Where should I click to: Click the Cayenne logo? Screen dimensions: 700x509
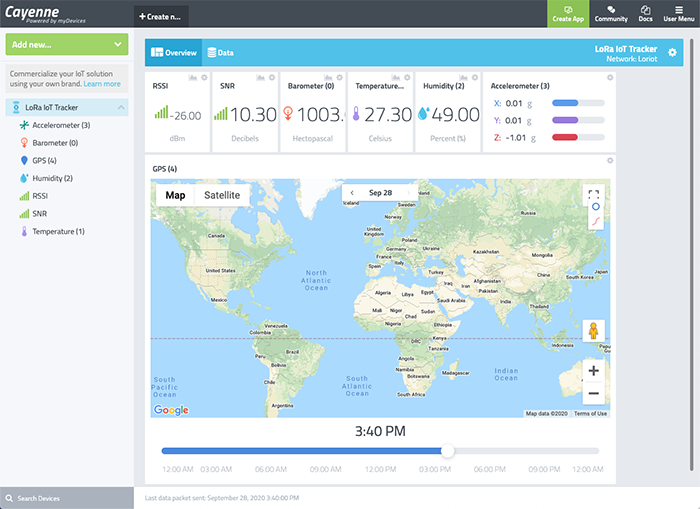tap(45, 14)
